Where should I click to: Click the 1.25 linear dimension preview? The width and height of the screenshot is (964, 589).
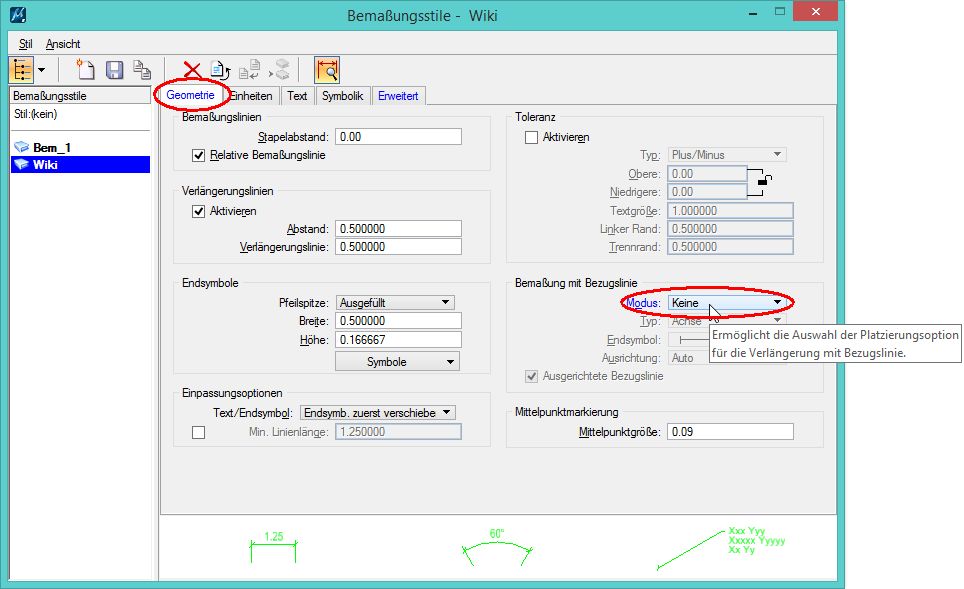(274, 547)
